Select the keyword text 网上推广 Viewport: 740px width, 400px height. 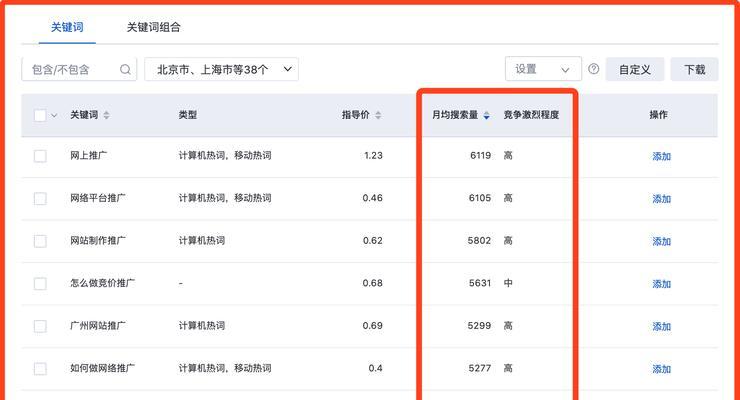88,156
